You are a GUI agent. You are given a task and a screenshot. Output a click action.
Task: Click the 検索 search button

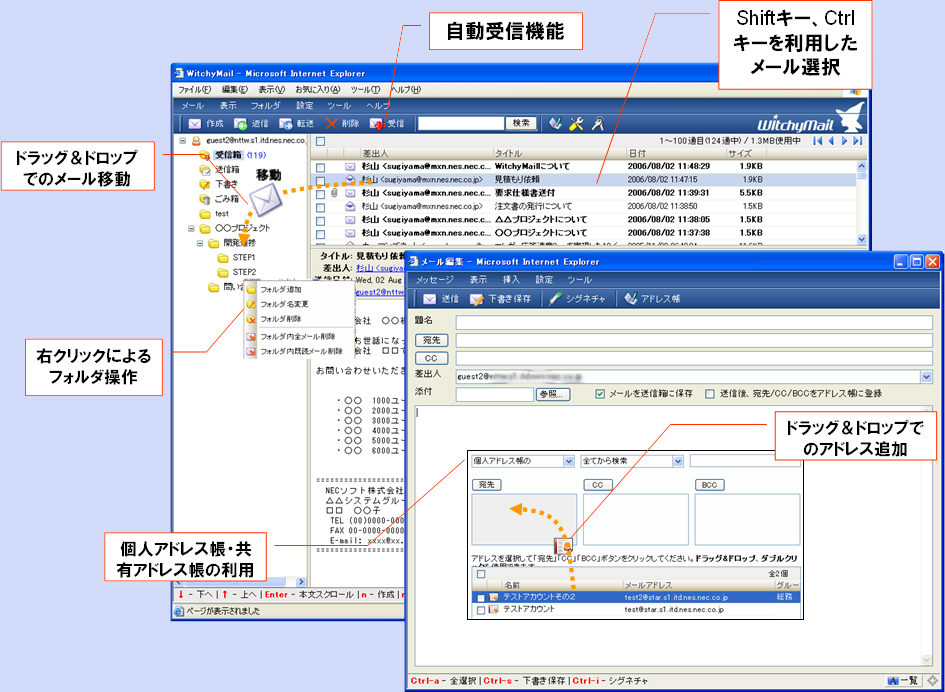tap(521, 123)
